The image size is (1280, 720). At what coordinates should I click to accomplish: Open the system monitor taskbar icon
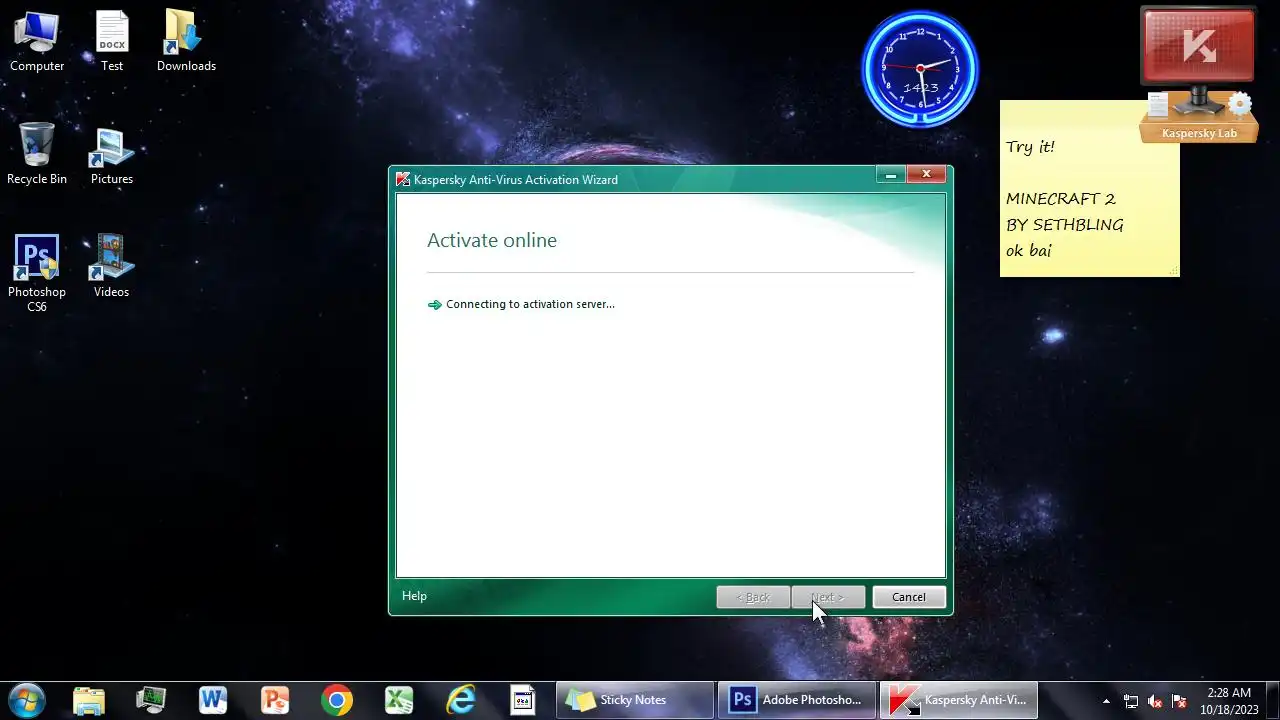pyautogui.click(x=151, y=700)
